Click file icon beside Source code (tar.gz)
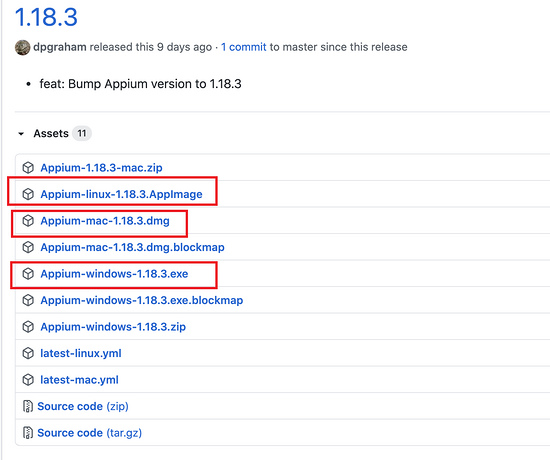Image resolution: width=550 pixels, height=460 pixels. click(28, 433)
